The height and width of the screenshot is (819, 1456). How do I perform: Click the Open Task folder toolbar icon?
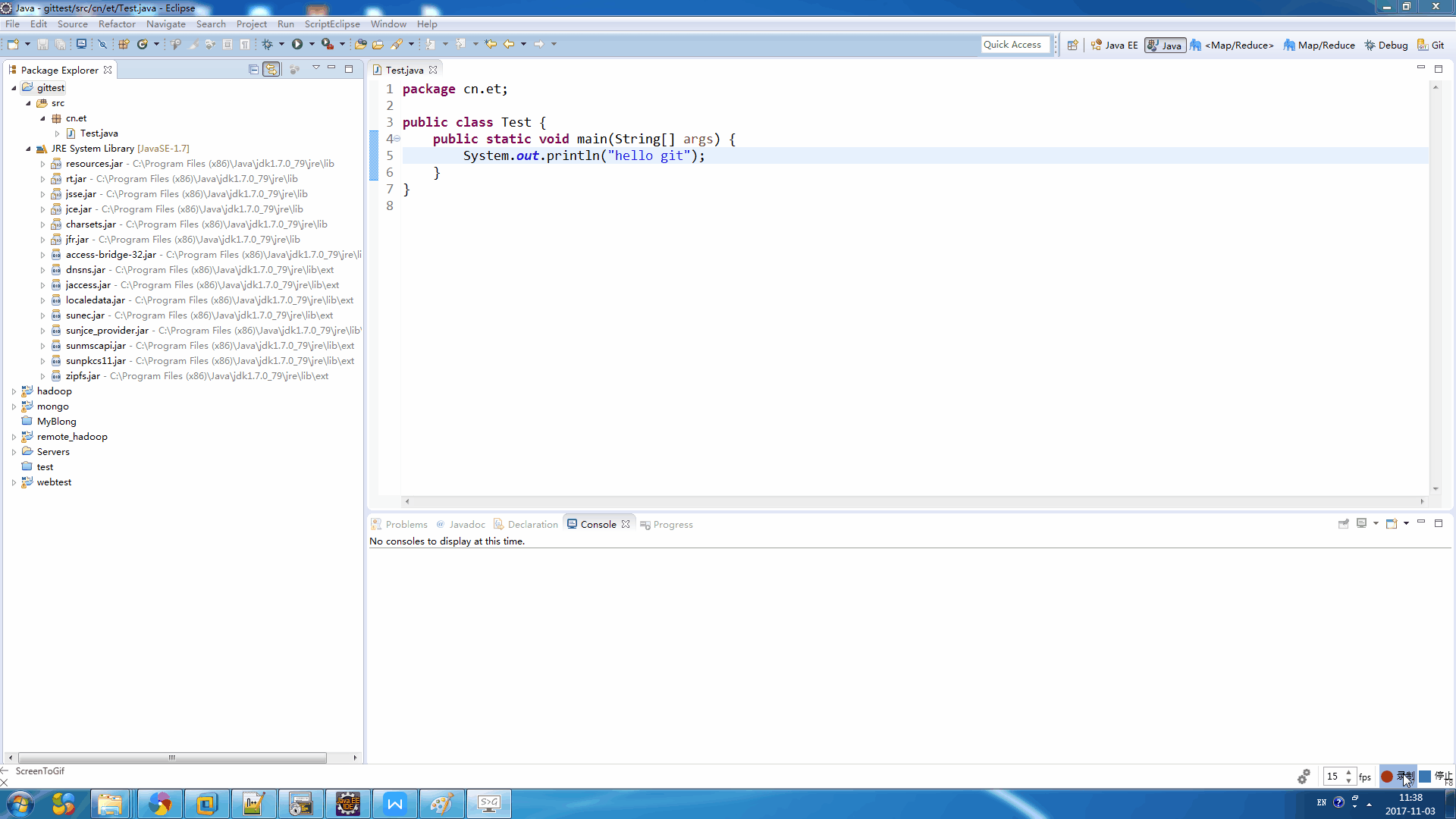click(378, 44)
